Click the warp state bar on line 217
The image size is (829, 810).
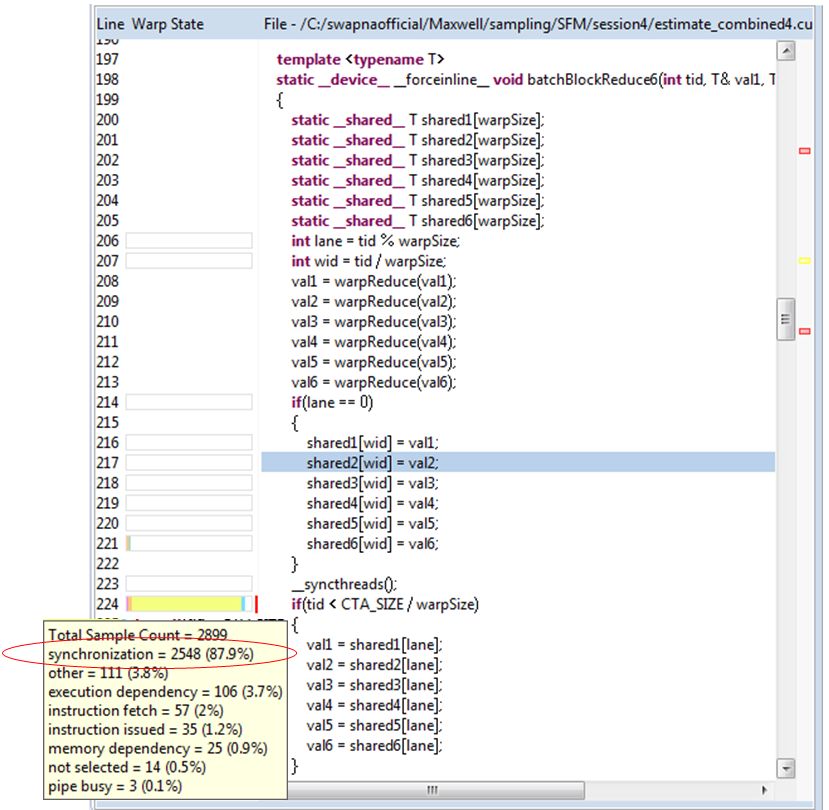point(189,463)
